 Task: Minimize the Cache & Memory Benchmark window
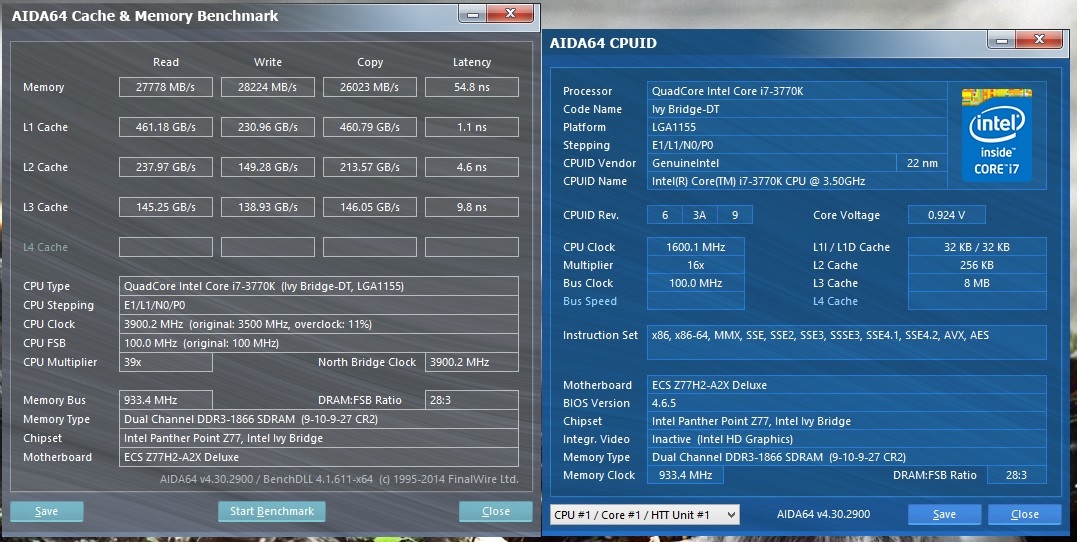473,14
